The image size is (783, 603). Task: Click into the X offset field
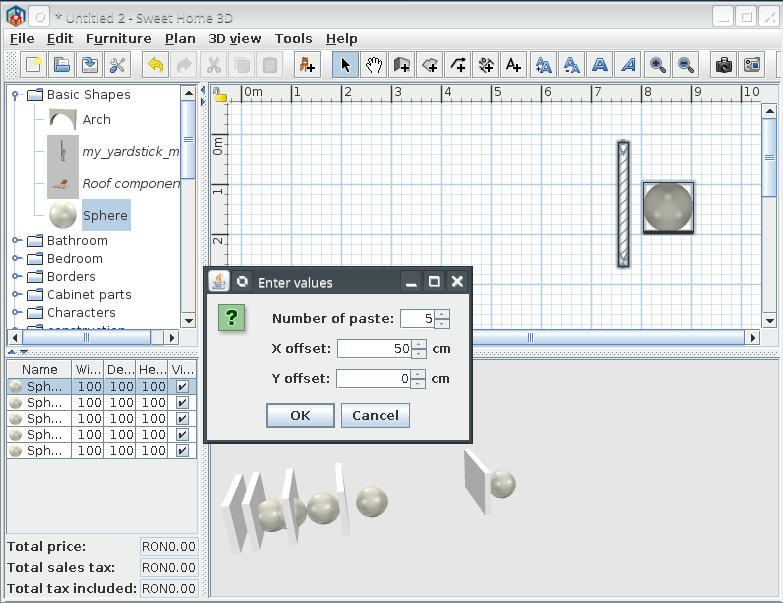point(375,349)
